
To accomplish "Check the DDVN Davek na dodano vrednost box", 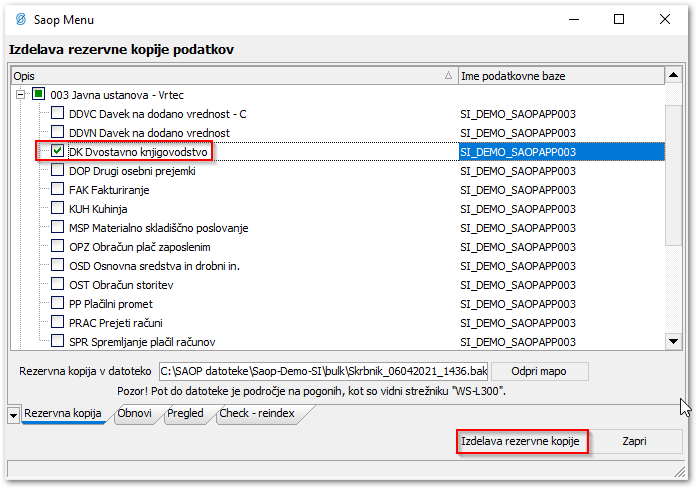I will [x=57, y=132].
